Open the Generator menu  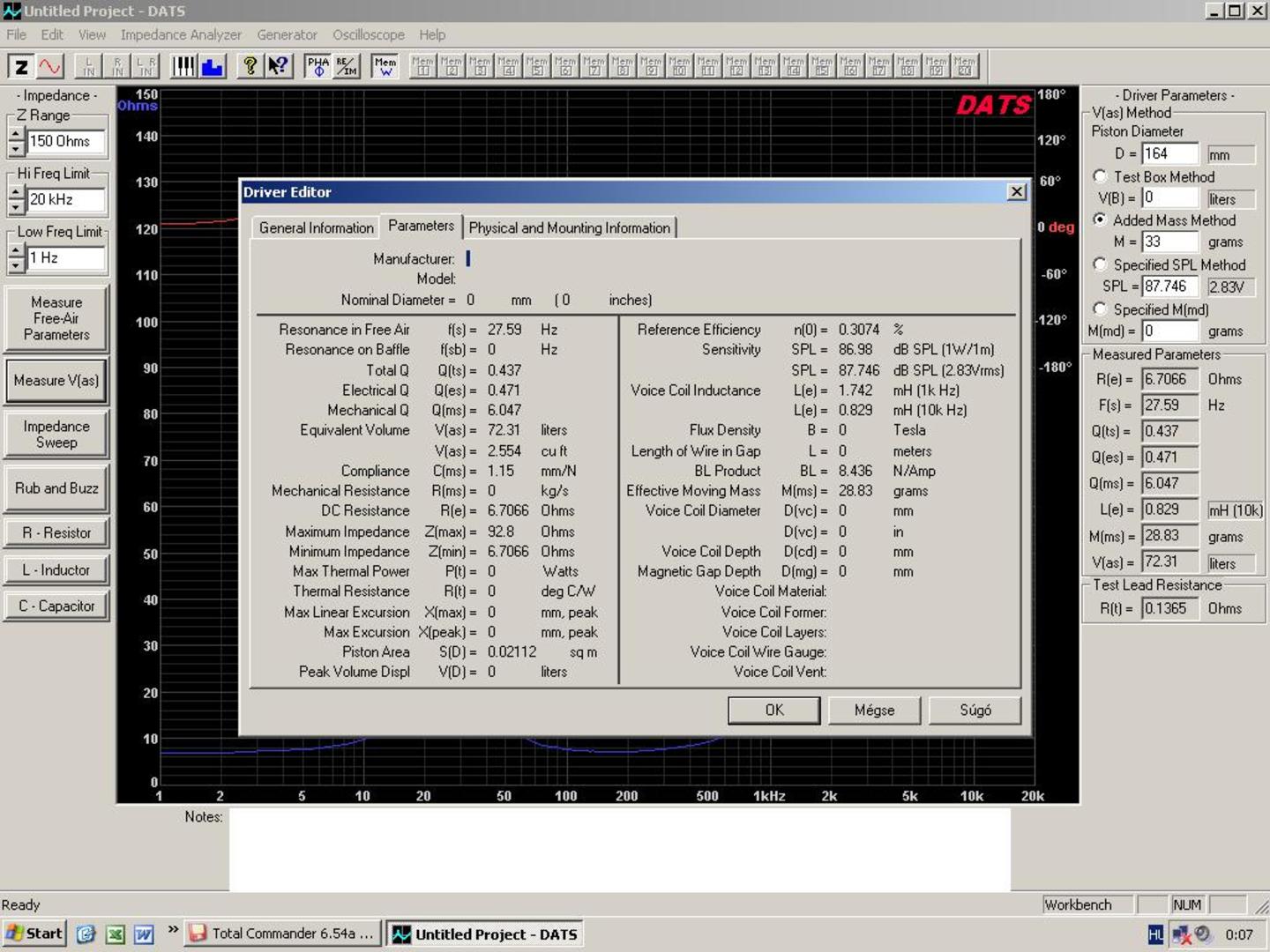pos(287,34)
